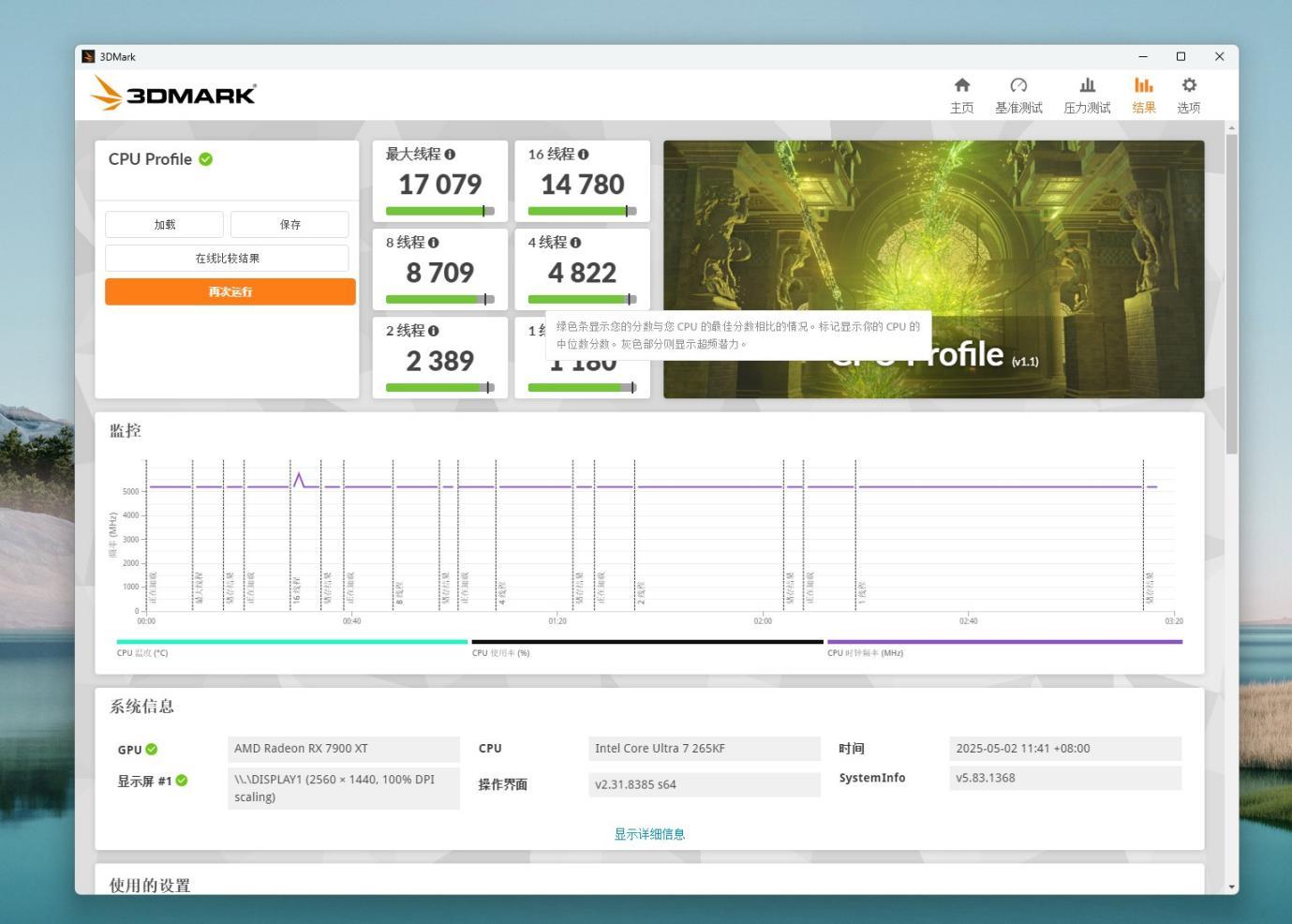Click the 保存 save button
Viewport: 1292px width, 924px height.
click(x=290, y=225)
